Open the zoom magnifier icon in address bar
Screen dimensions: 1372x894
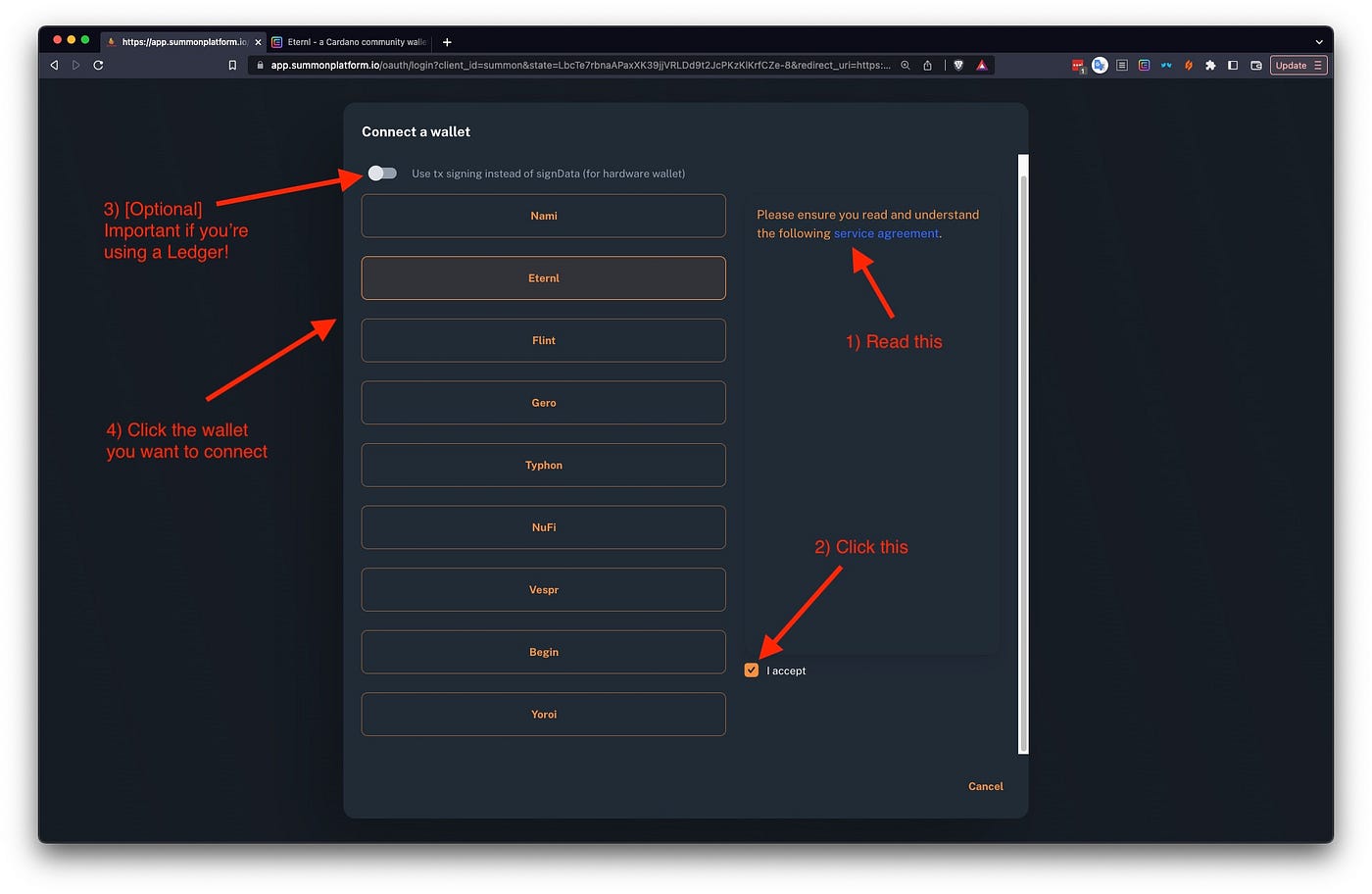(x=906, y=66)
